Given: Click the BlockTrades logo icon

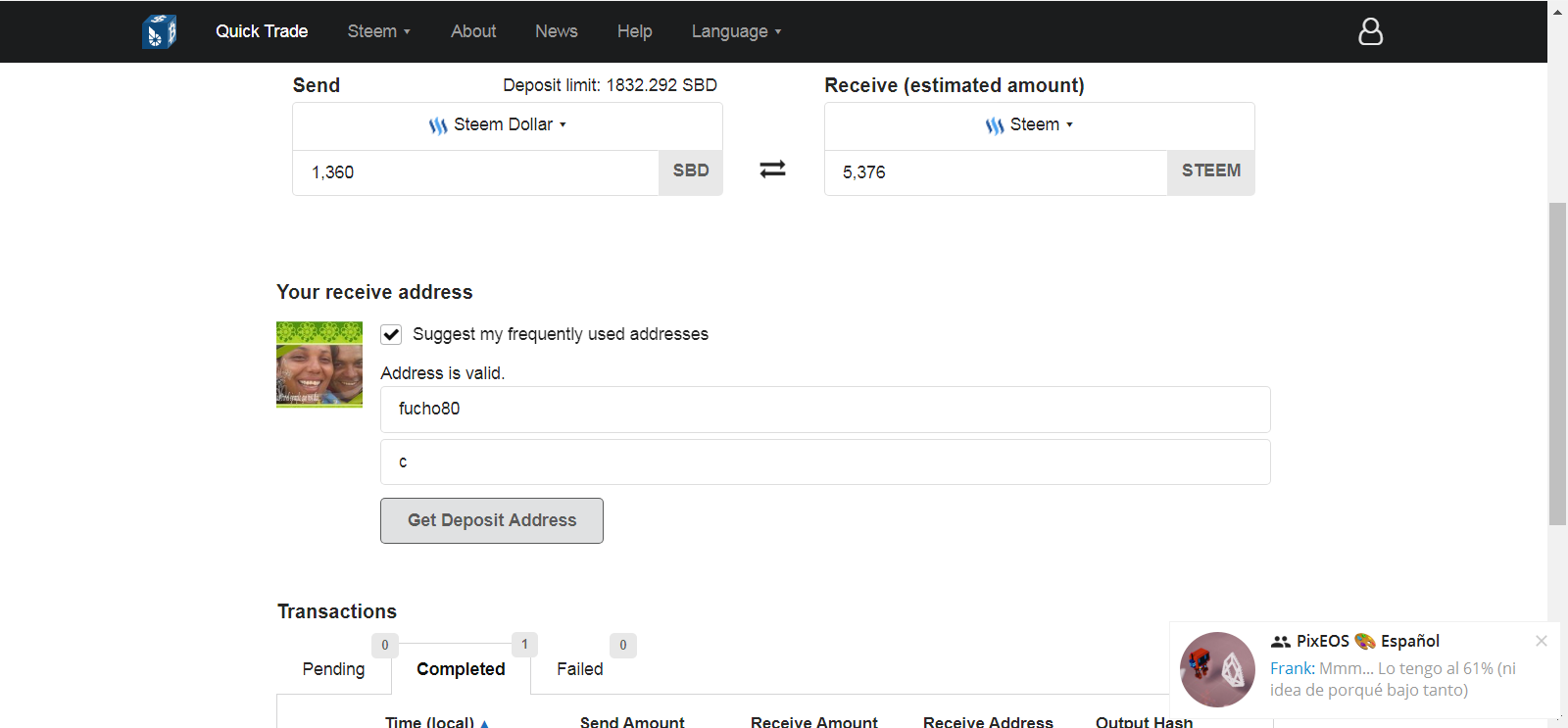Looking at the screenshot, I should point(159,31).
